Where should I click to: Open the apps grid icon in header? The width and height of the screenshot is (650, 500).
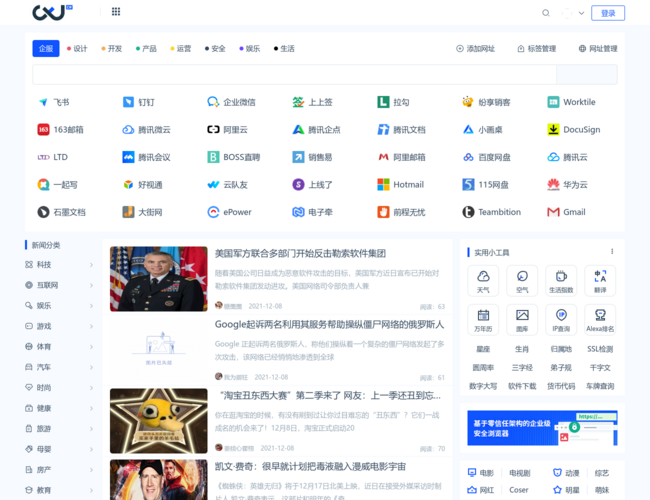tap(116, 12)
